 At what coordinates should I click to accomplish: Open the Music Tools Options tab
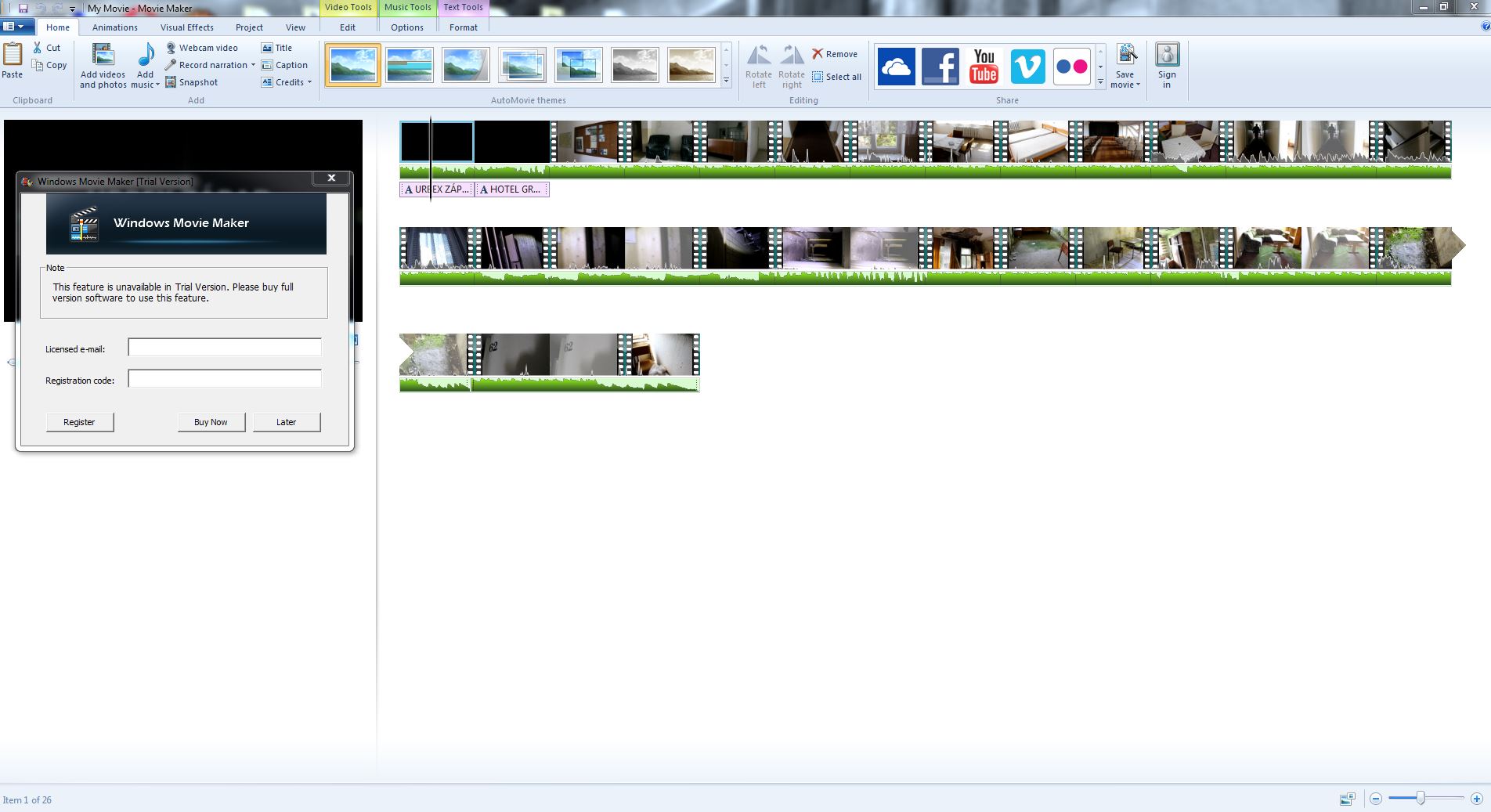(407, 27)
